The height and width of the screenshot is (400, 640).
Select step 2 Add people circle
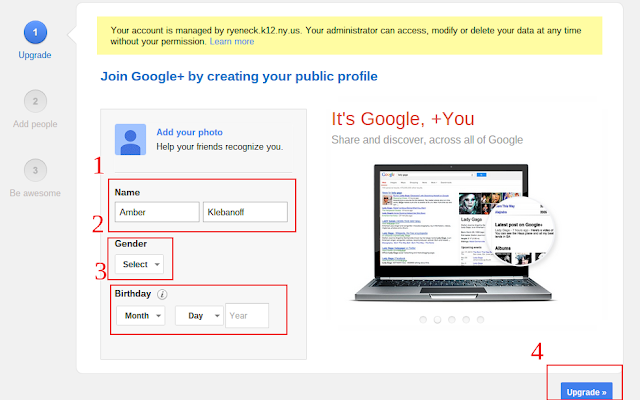pyautogui.click(x=35, y=101)
